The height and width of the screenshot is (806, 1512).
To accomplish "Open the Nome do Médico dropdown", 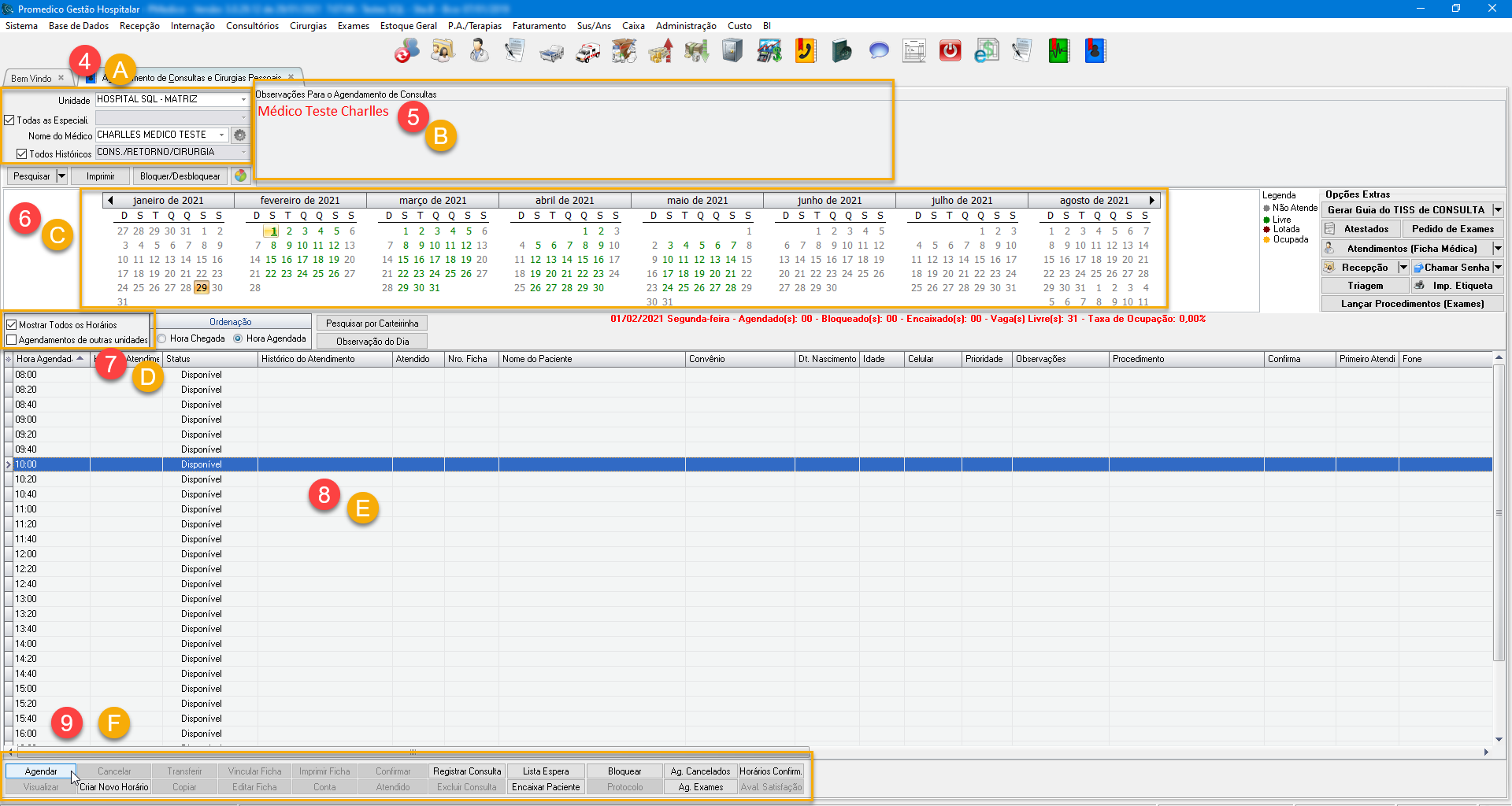I will click(222, 135).
